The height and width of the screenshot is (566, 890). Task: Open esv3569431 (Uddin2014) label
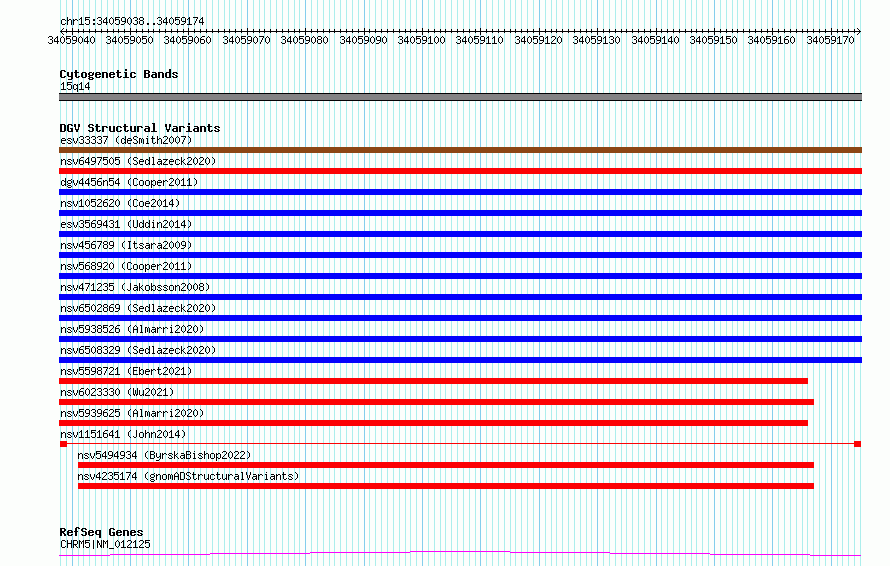126,224
